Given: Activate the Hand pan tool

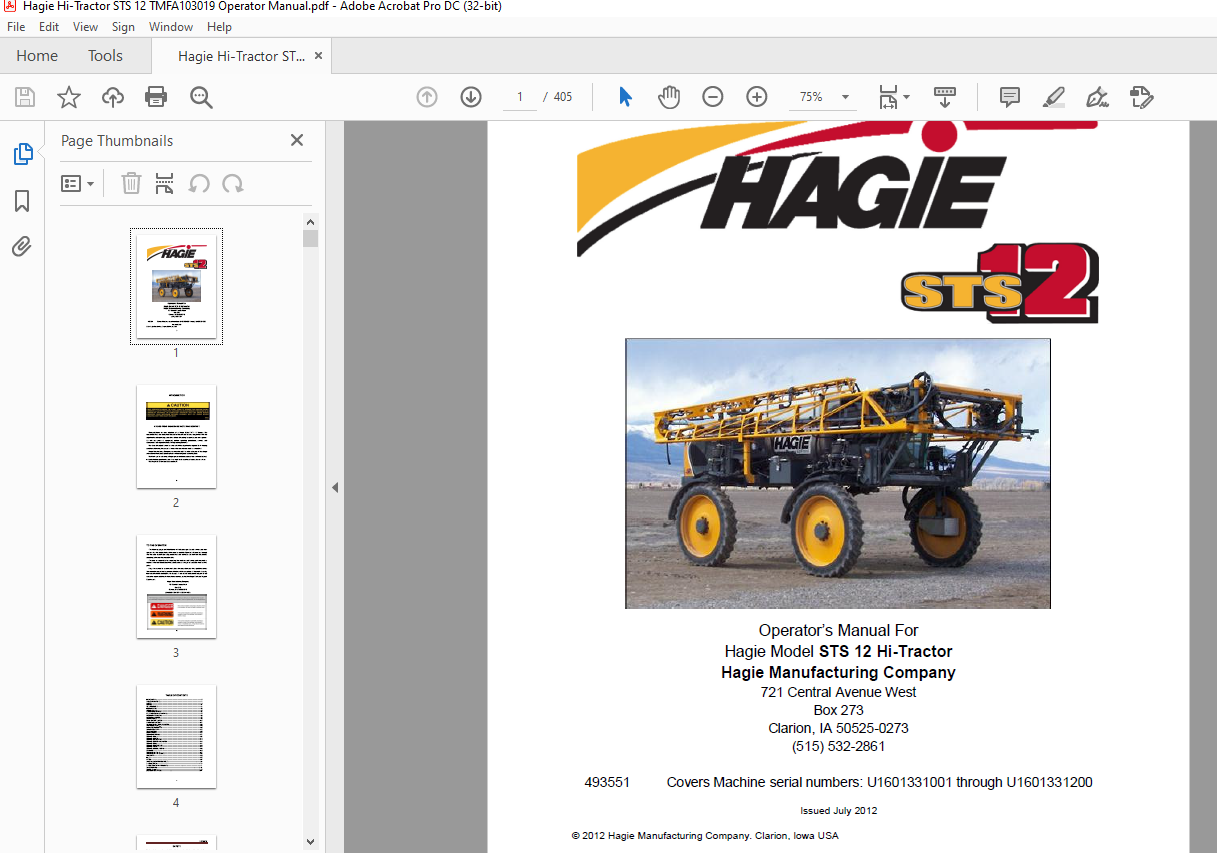Looking at the screenshot, I should pos(669,97).
